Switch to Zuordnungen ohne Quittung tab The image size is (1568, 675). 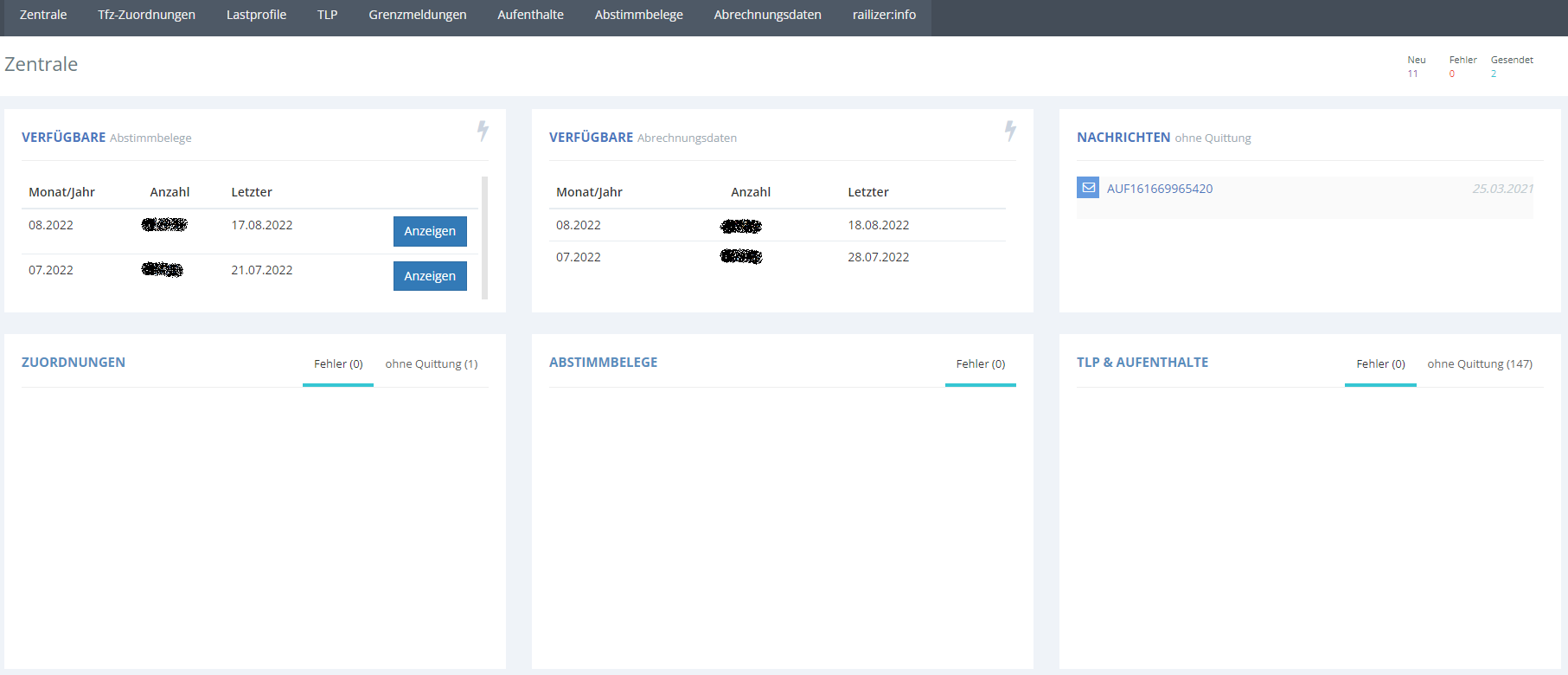[431, 364]
